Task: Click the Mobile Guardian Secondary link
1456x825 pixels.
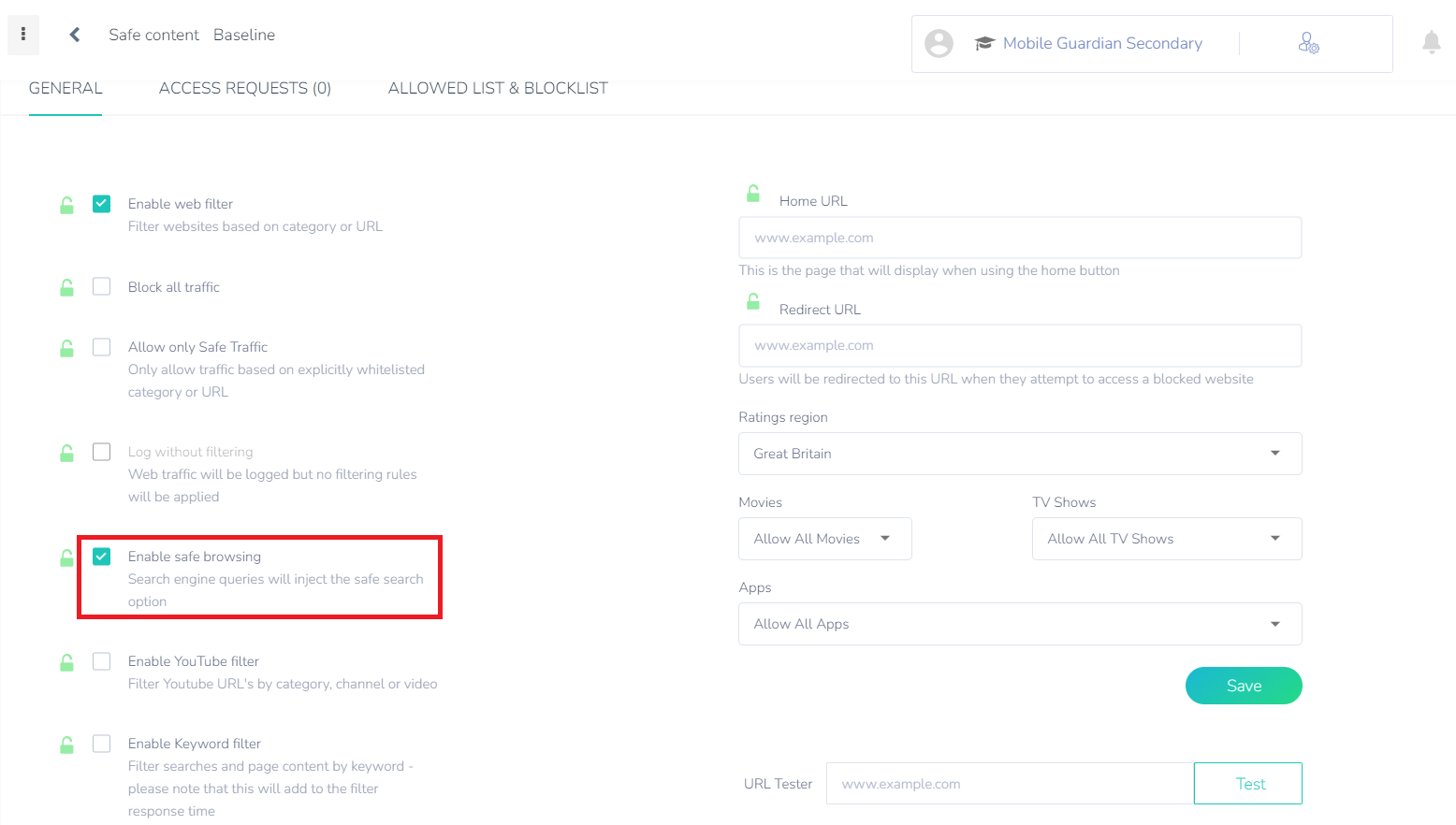Action: pyautogui.click(x=1102, y=43)
